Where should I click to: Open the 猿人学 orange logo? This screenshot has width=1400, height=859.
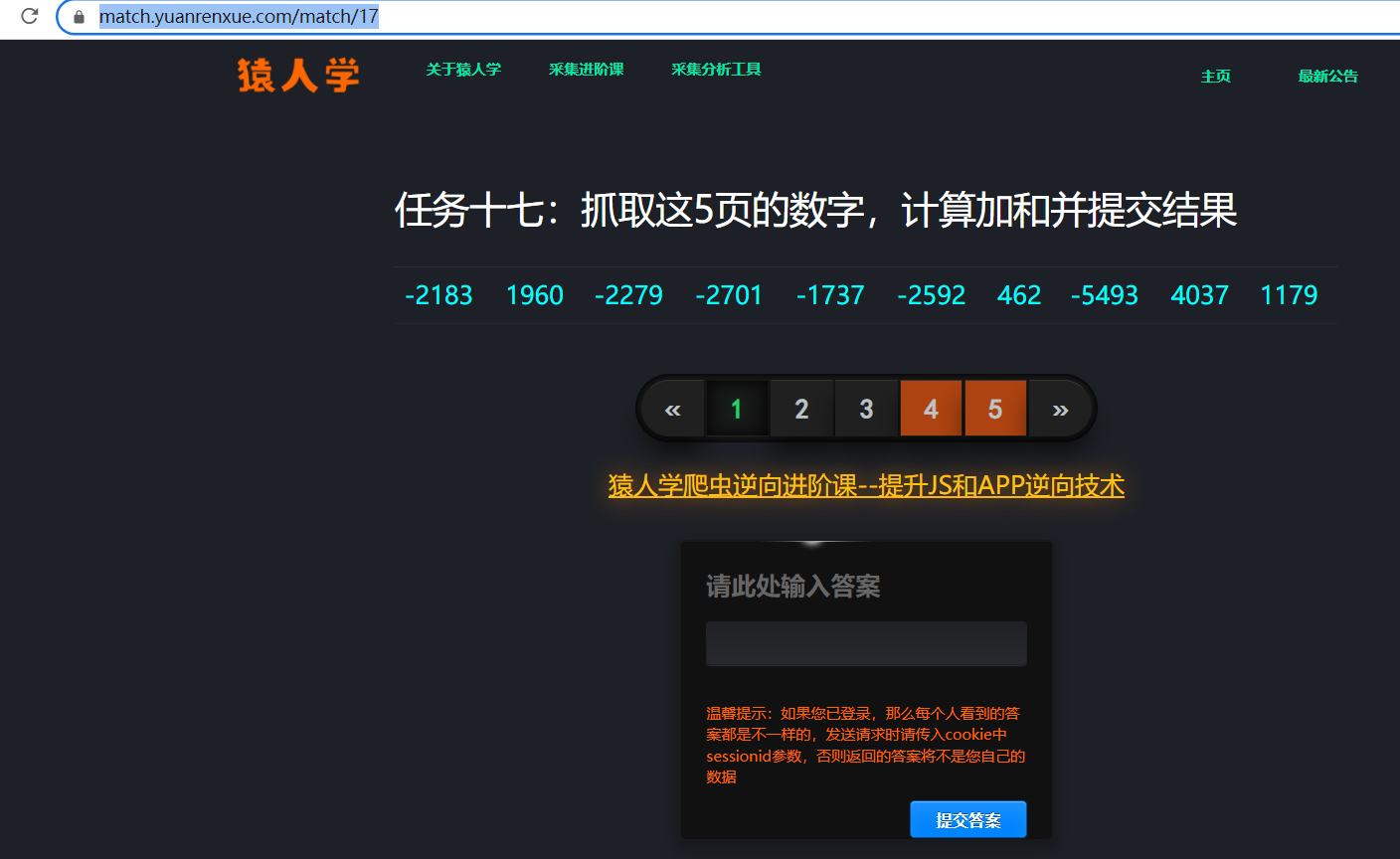298,75
